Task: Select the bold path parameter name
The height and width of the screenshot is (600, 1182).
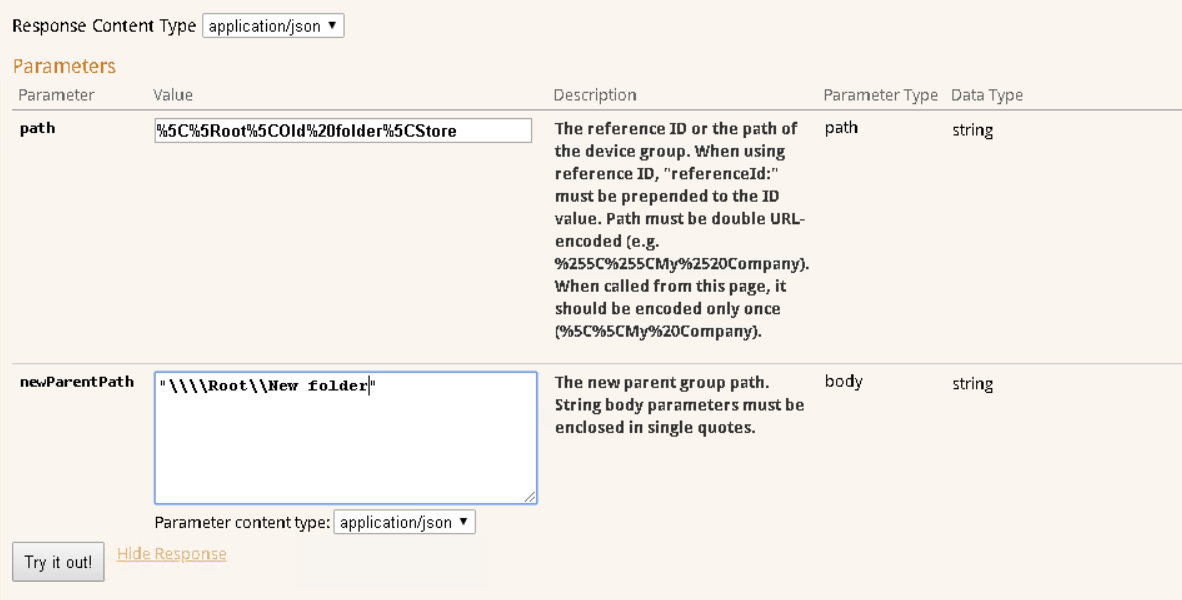Action: point(38,129)
